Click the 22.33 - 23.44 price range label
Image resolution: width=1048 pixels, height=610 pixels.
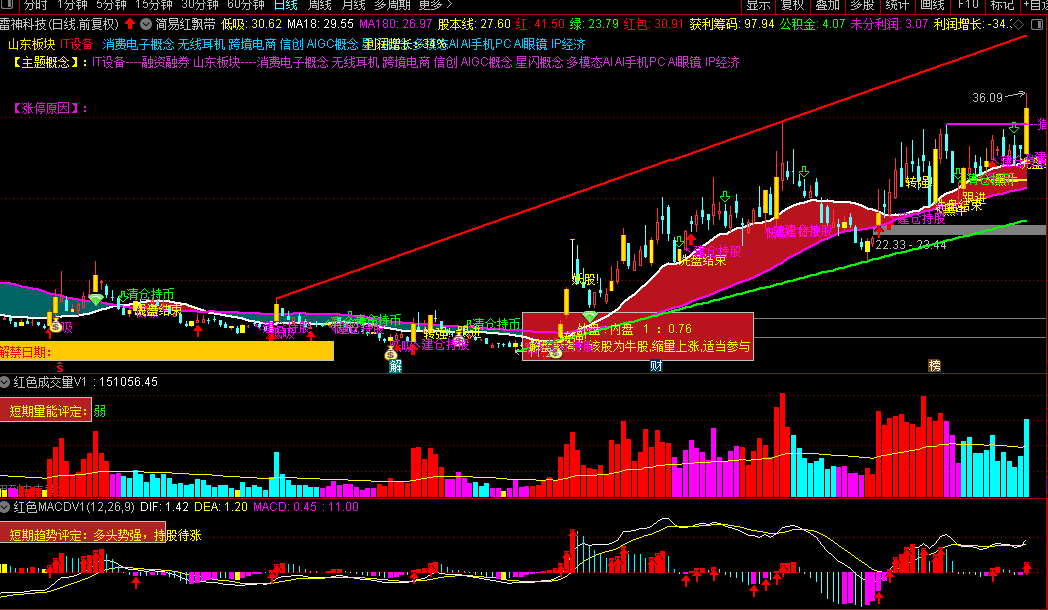(x=910, y=245)
